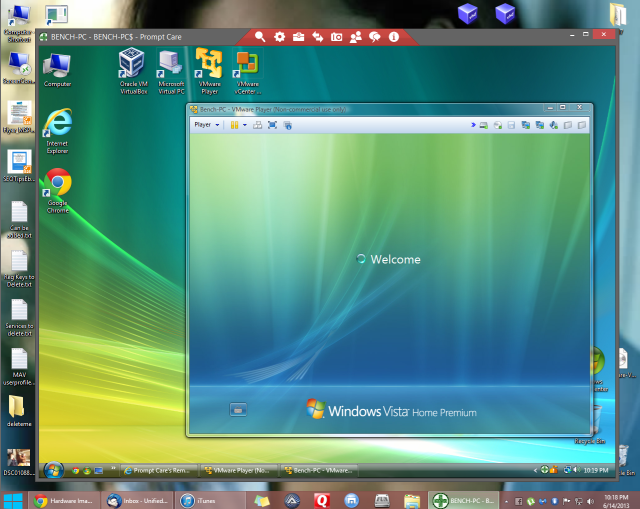Open Oracle VM VirtualBox shortcut
Viewport: 640px width, 509px height.
[x=133, y=71]
